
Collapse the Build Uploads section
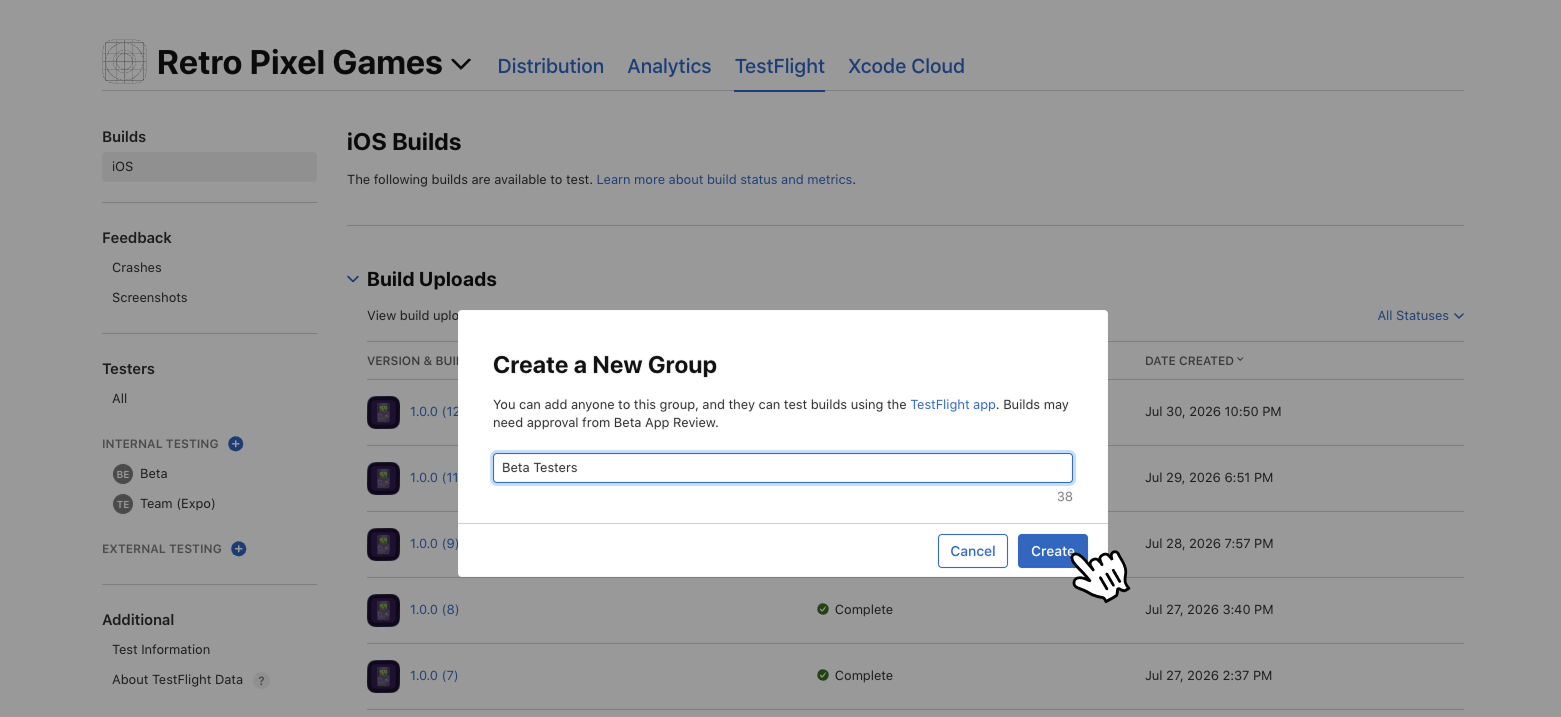[353, 279]
